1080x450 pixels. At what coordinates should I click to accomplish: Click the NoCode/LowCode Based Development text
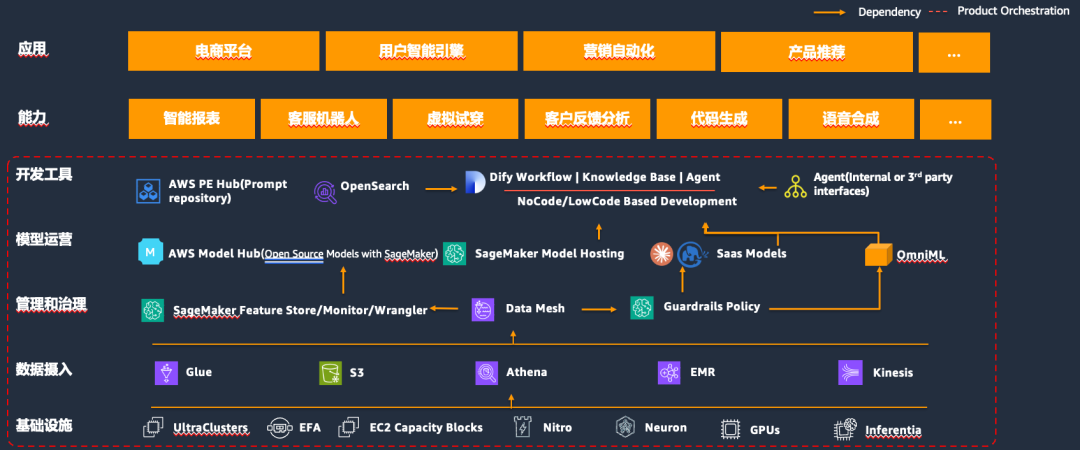point(627,201)
